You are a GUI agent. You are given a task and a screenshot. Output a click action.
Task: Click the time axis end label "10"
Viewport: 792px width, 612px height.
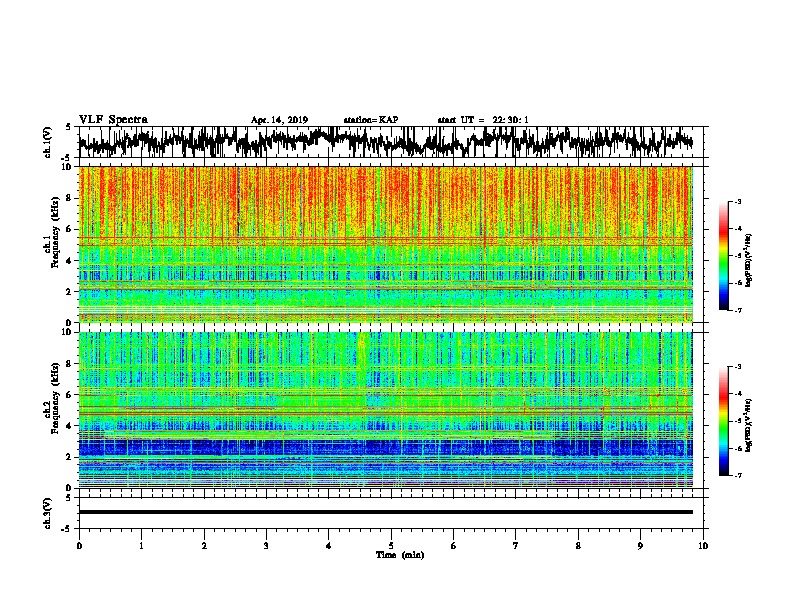703,546
